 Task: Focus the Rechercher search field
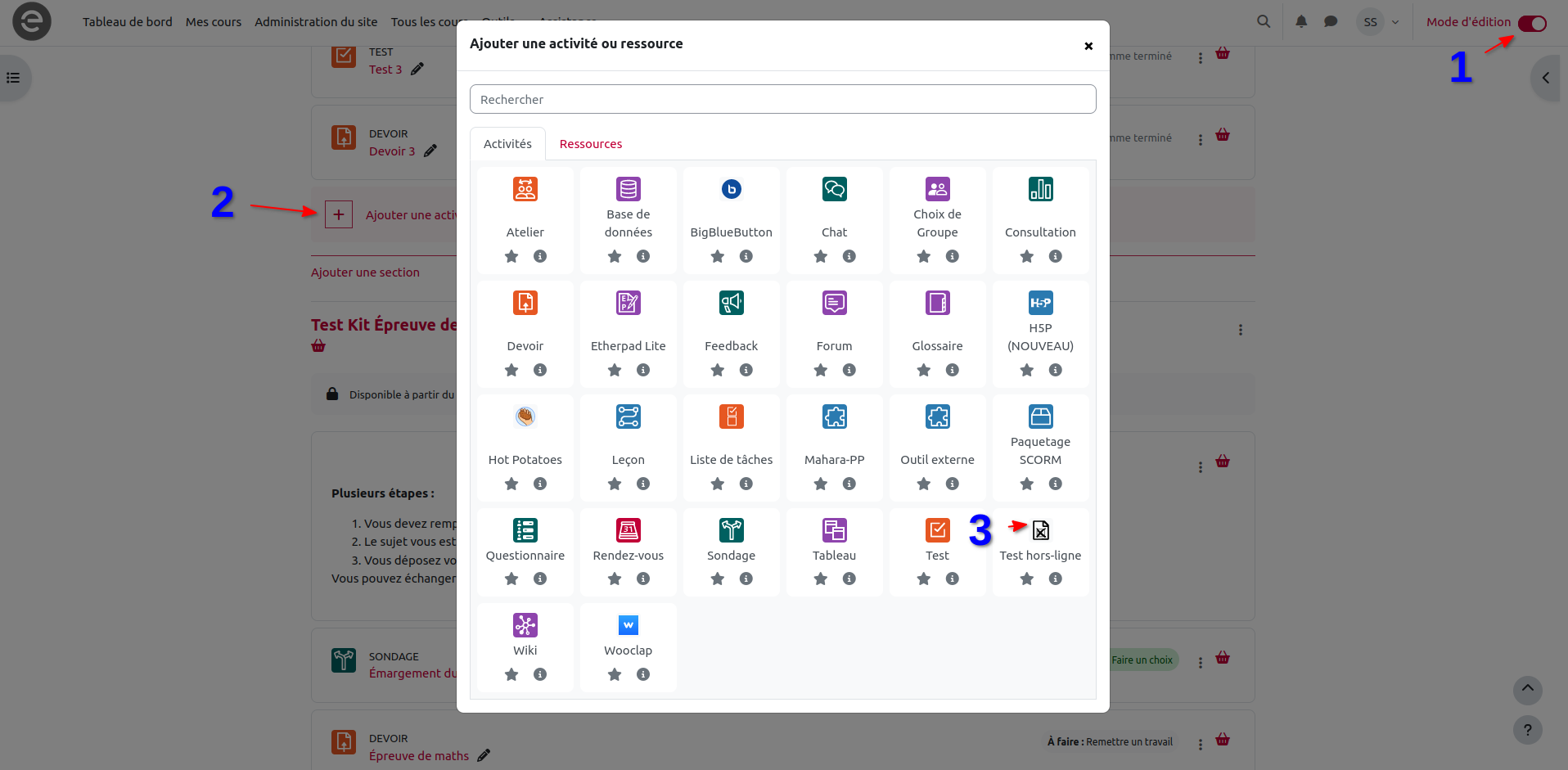(x=782, y=100)
